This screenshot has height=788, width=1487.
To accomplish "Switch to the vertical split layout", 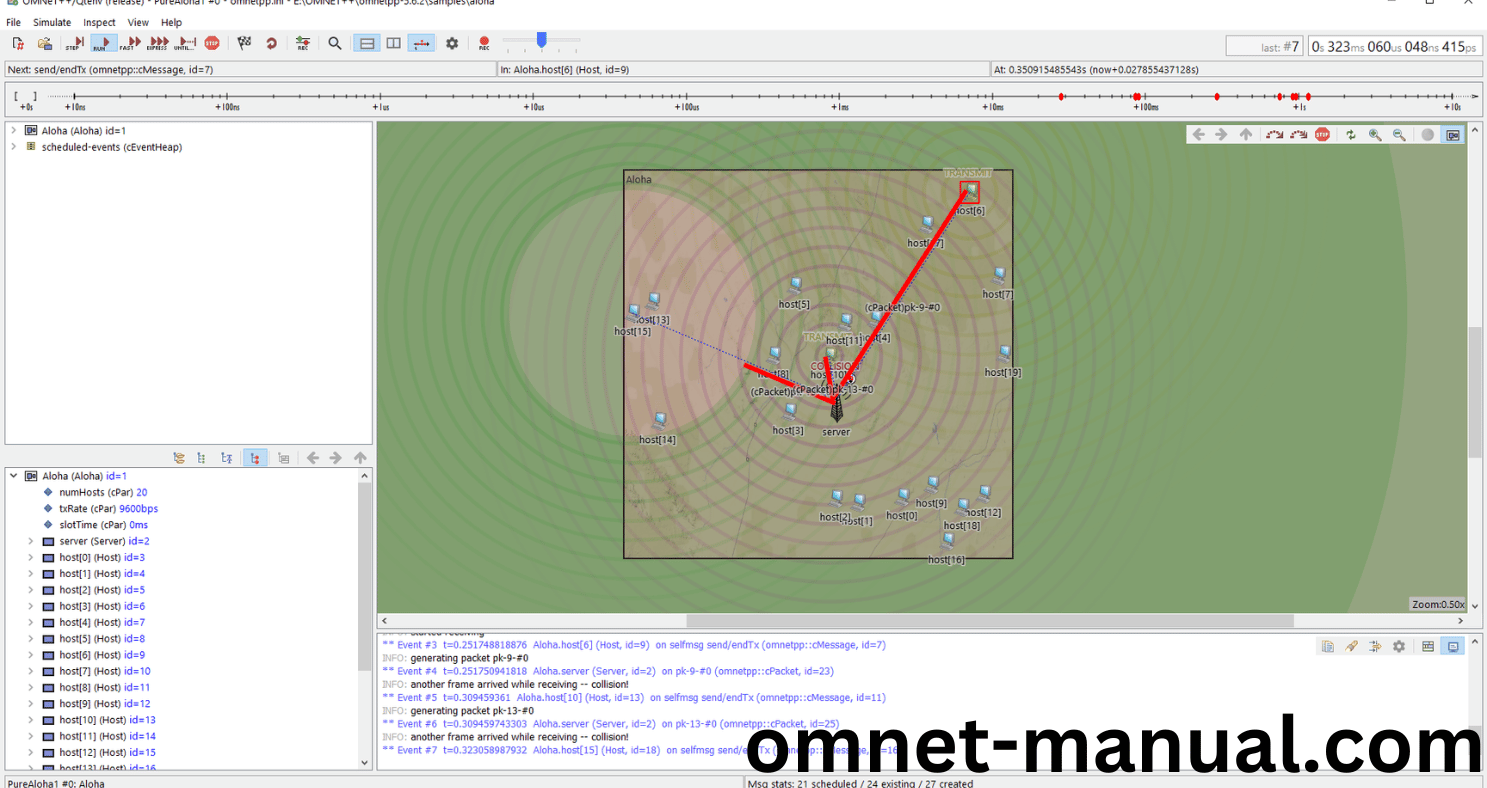I will pos(394,44).
